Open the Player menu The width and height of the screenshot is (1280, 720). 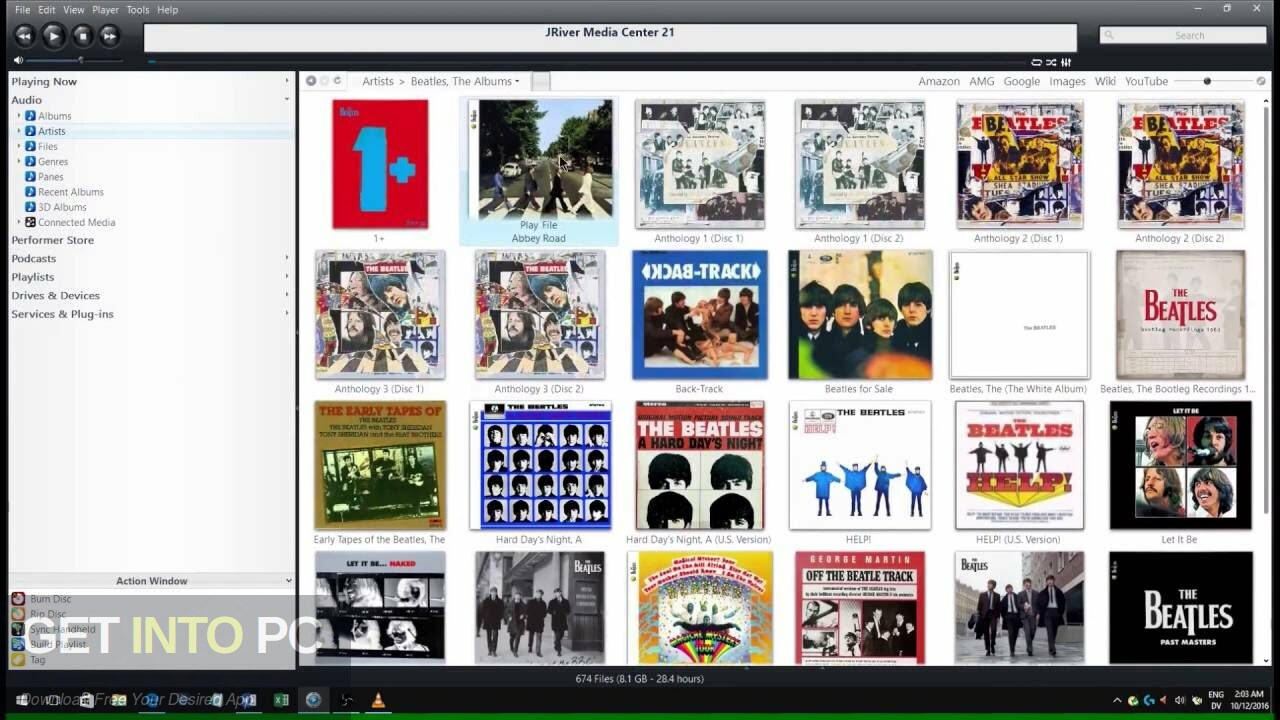pos(105,10)
